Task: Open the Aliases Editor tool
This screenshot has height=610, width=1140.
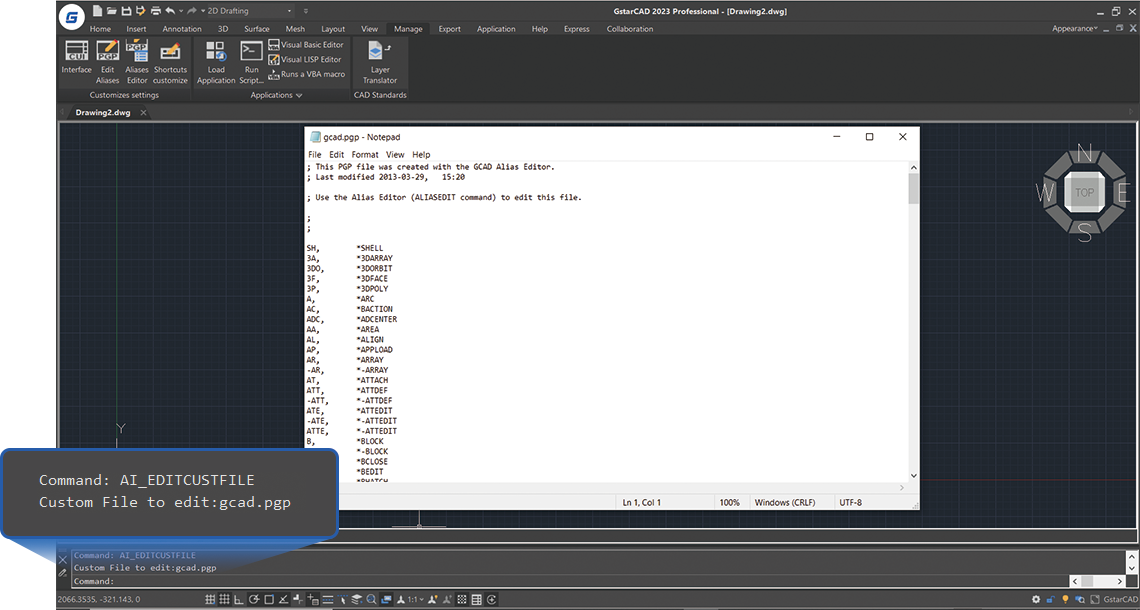Action: click(137, 62)
